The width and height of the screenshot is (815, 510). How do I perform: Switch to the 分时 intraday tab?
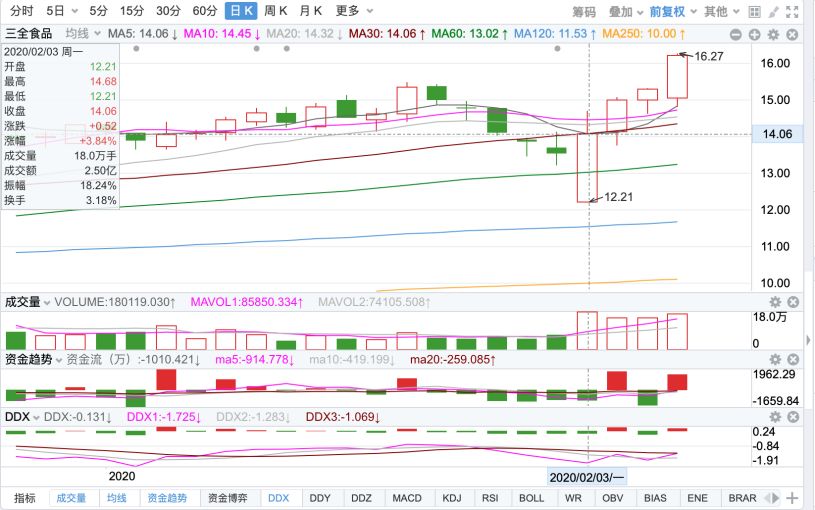click(x=21, y=11)
